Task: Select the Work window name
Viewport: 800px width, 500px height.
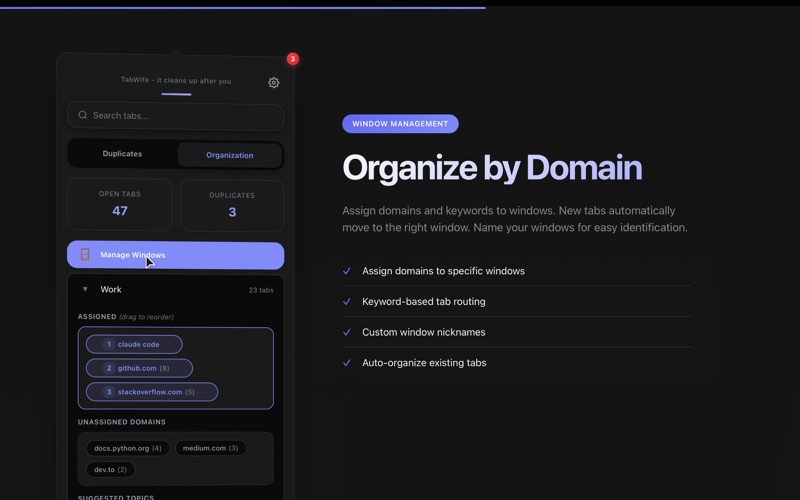Action: (111, 289)
